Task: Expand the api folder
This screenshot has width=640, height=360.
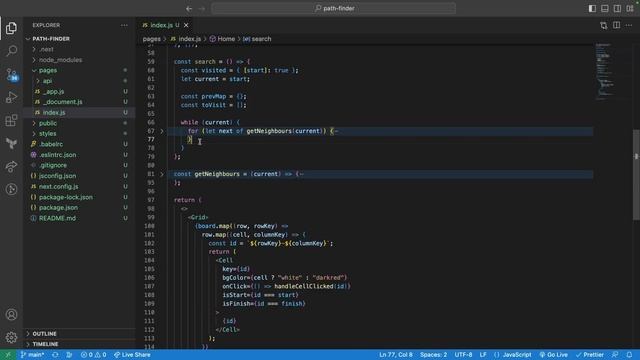Action: pyautogui.click(x=47, y=81)
